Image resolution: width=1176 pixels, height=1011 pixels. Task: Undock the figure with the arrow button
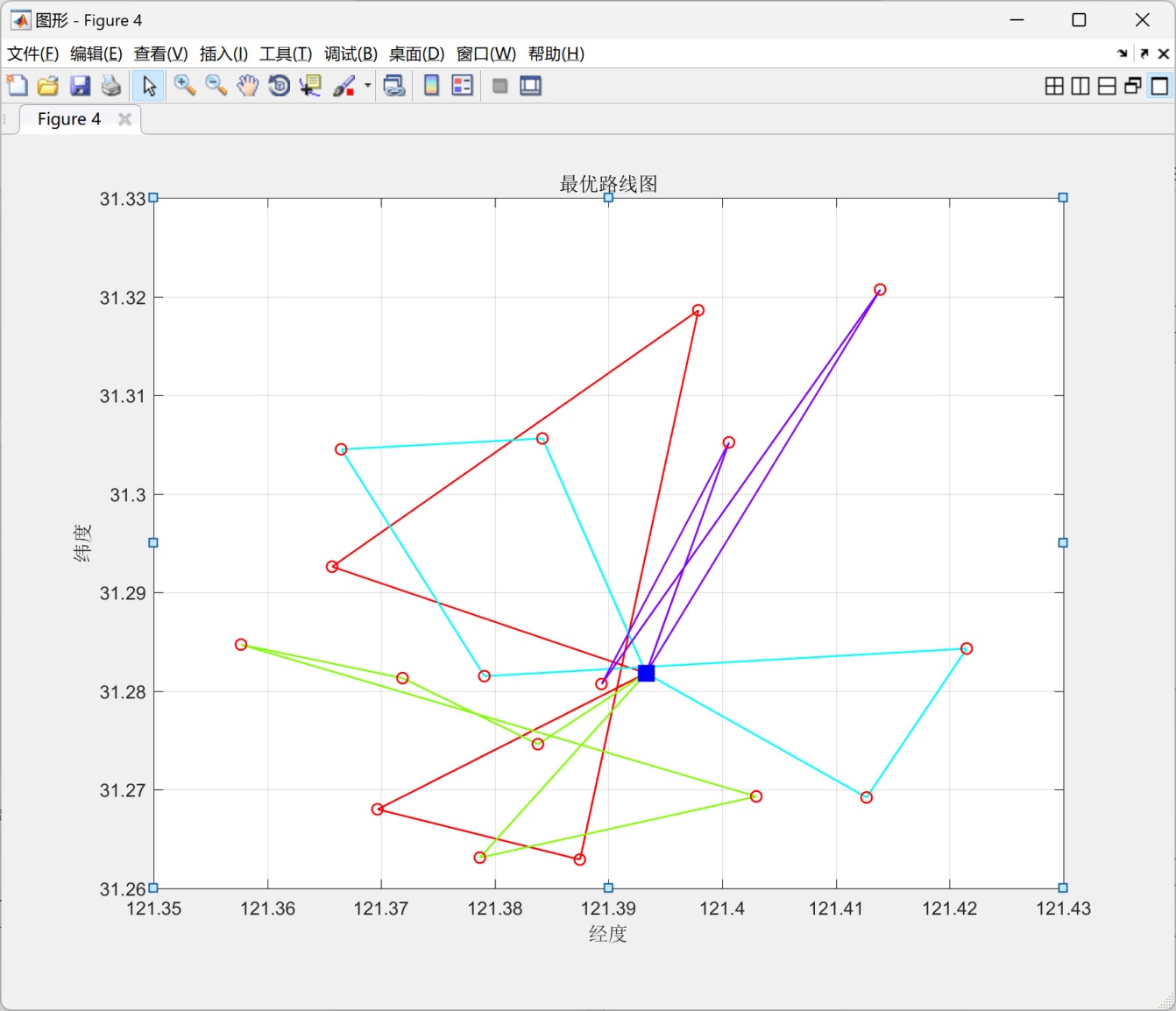coord(1144,53)
